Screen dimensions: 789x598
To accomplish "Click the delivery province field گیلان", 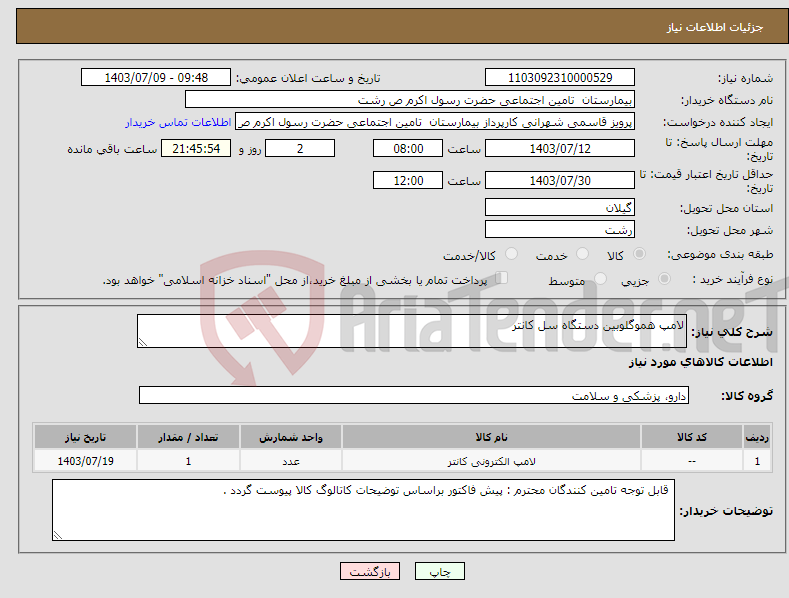I will click(x=560, y=207).
